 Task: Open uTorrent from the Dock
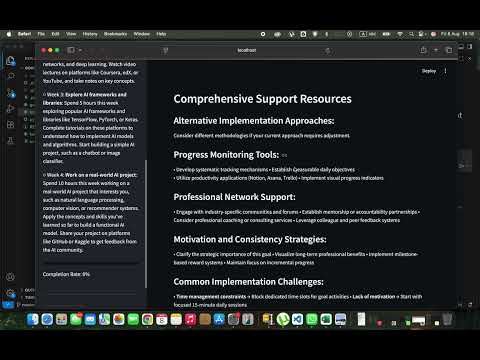283,319
